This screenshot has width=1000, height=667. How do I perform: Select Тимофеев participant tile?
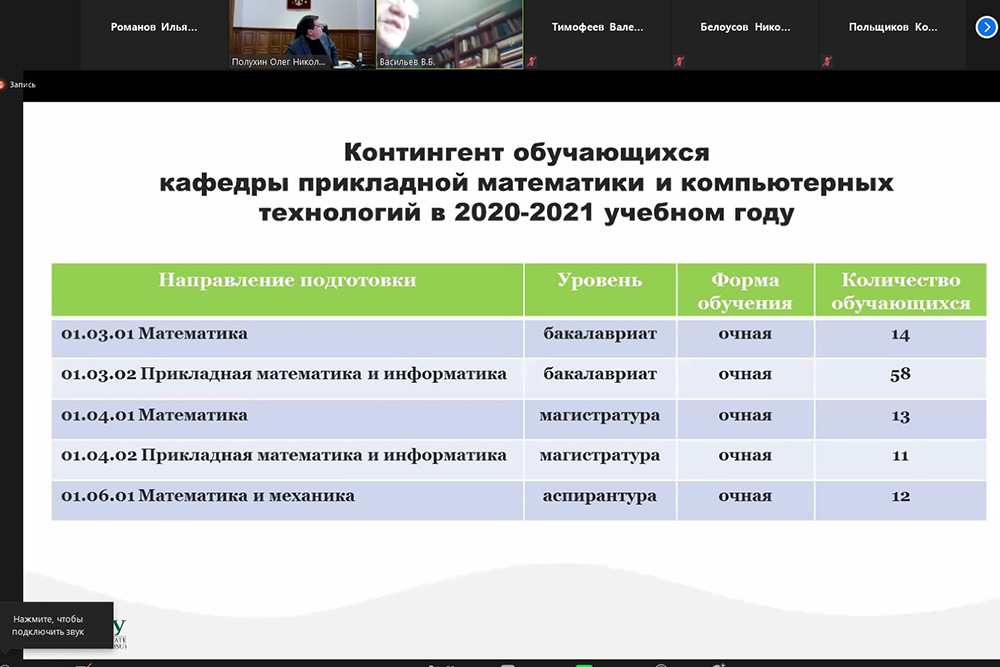pos(597,28)
